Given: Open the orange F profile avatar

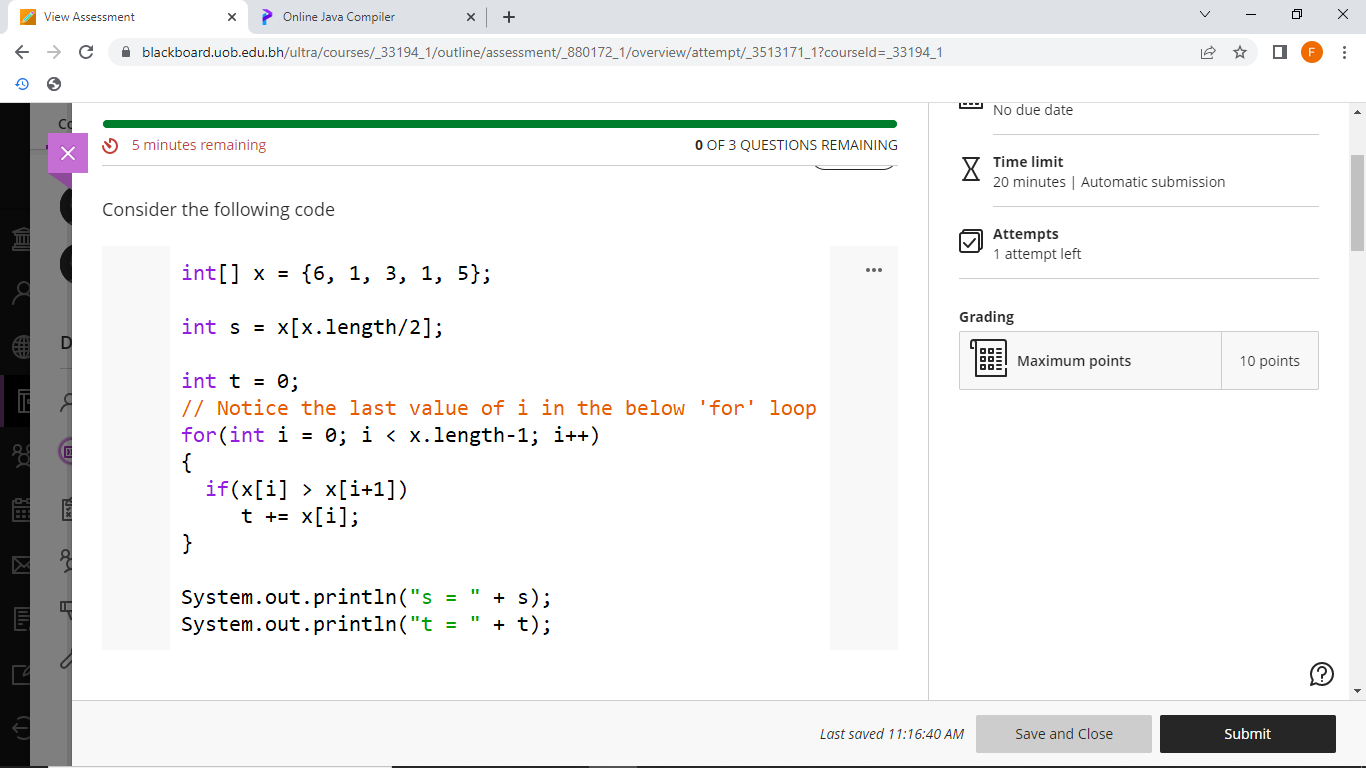Looking at the screenshot, I should pyautogui.click(x=1312, y=52).
